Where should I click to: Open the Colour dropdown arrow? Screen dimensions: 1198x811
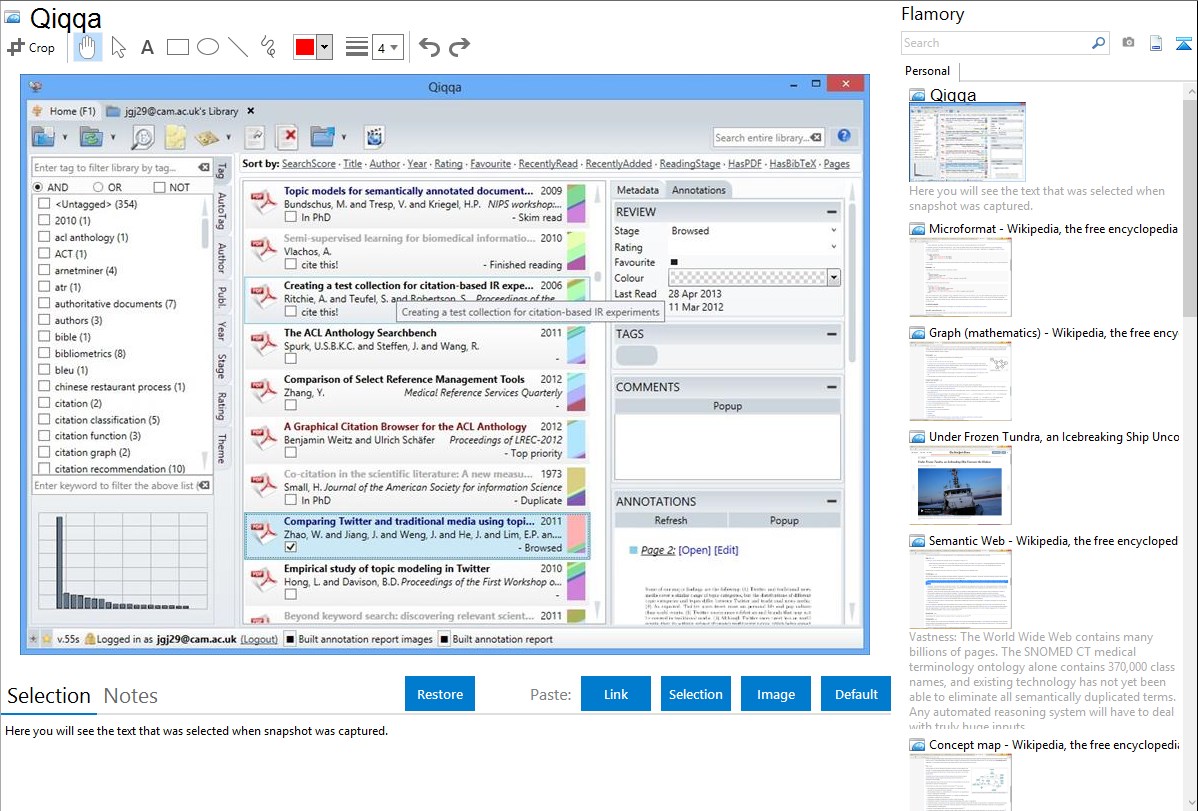click(834, 277)
